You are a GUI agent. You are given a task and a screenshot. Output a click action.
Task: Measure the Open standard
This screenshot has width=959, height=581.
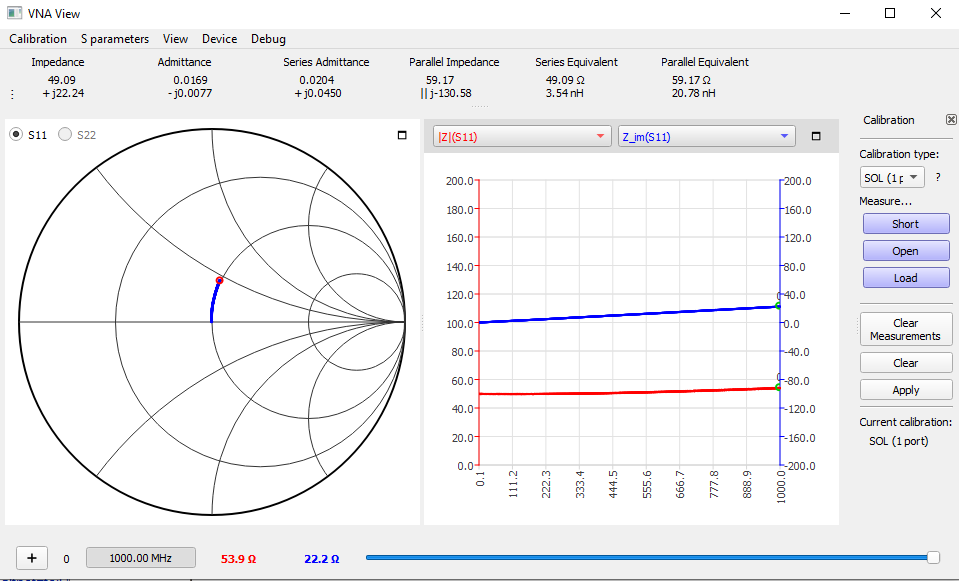906,251
